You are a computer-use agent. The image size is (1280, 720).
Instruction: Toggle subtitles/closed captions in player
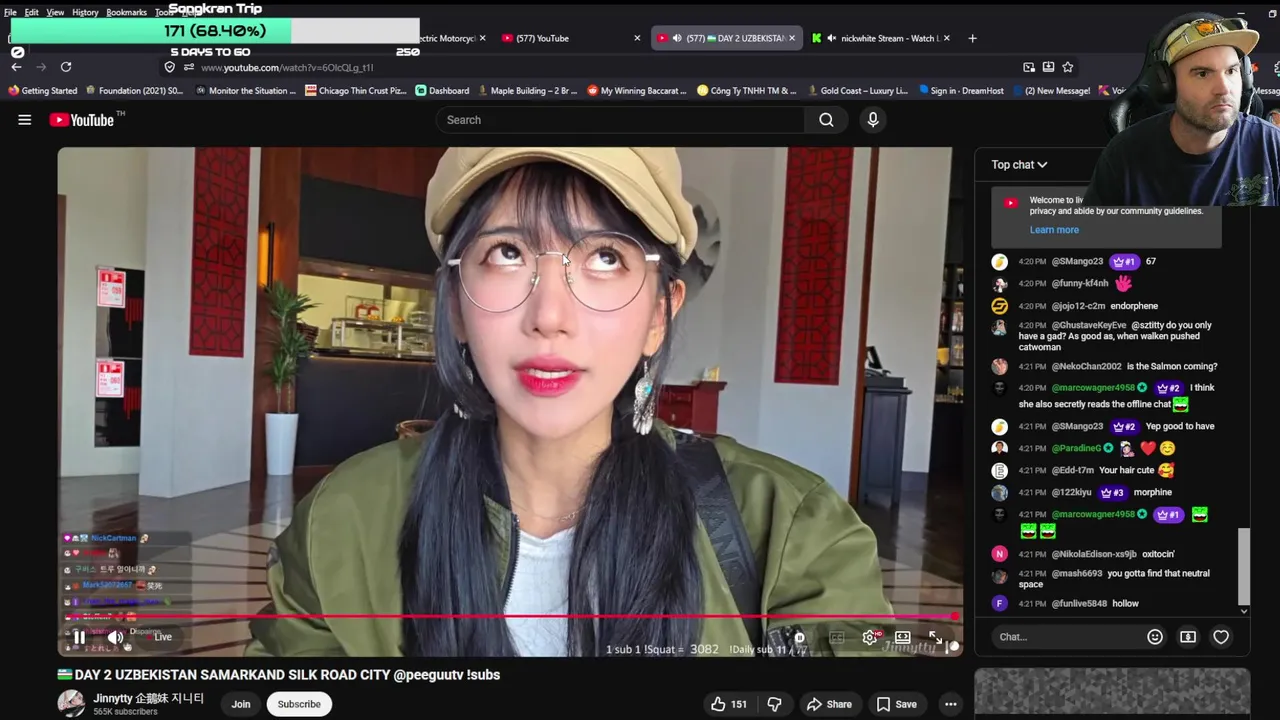click(837, 637)
